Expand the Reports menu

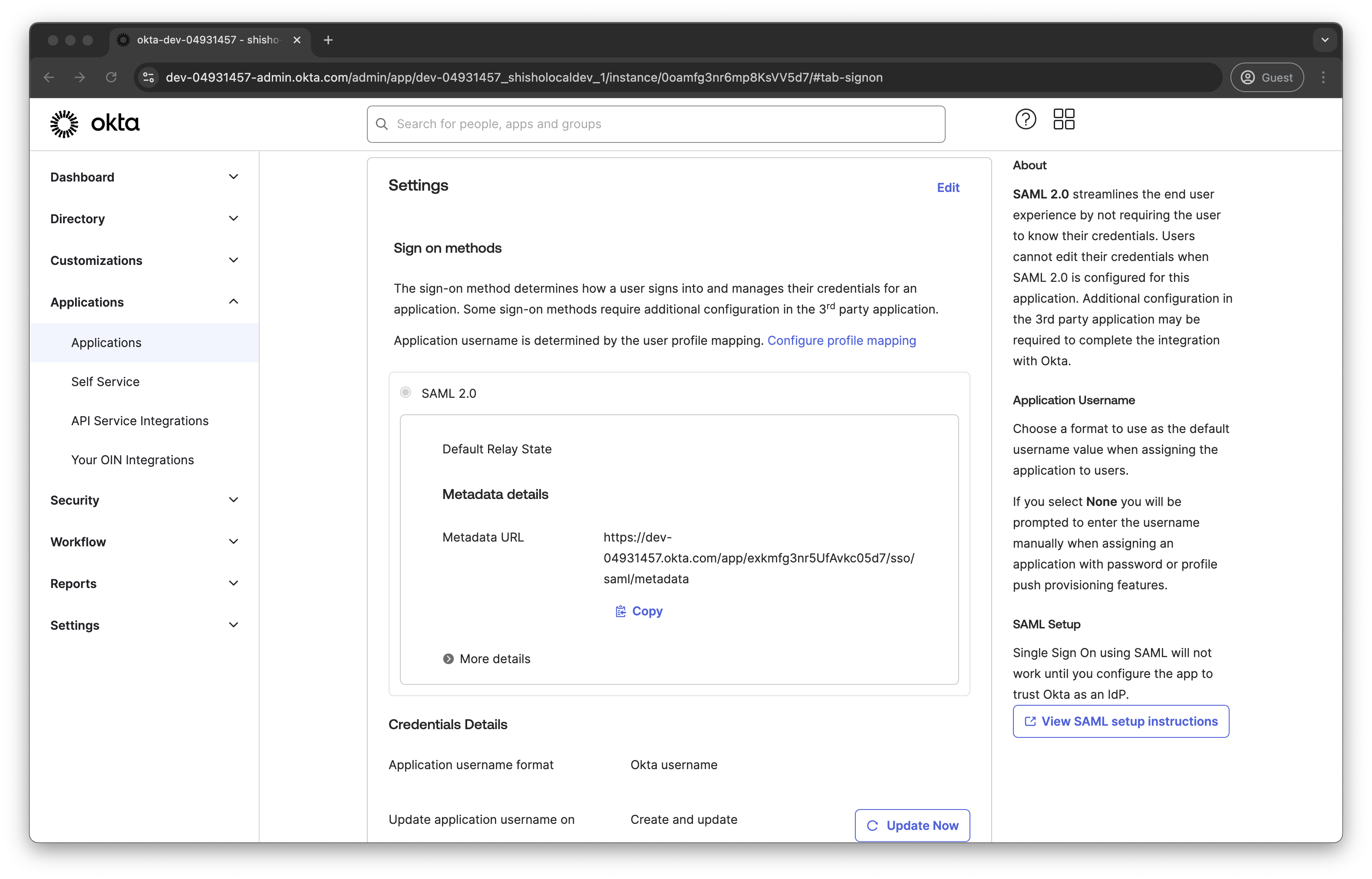click(x=144, y=583)
